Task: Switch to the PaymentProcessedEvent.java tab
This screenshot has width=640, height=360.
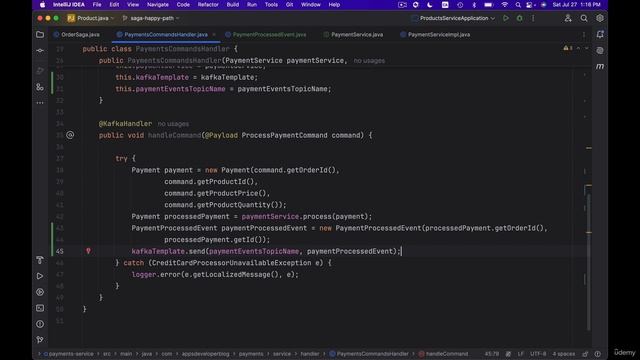Action: pos(266,35)
